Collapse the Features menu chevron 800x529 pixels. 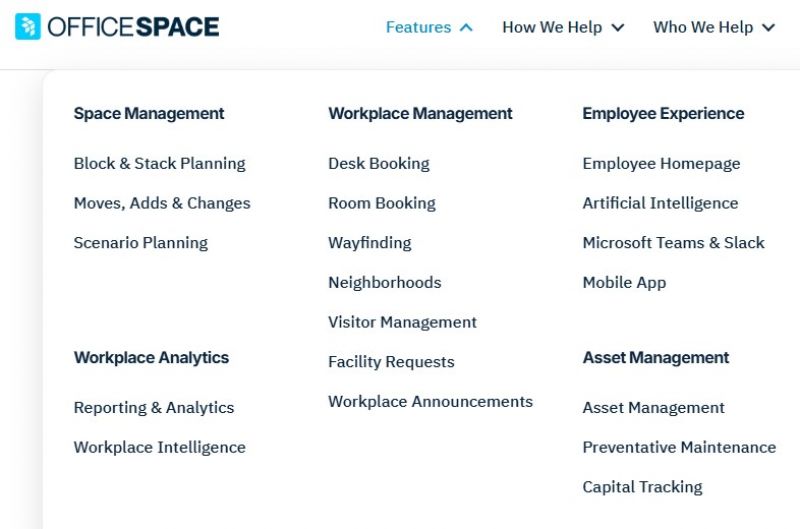[466, 28]
